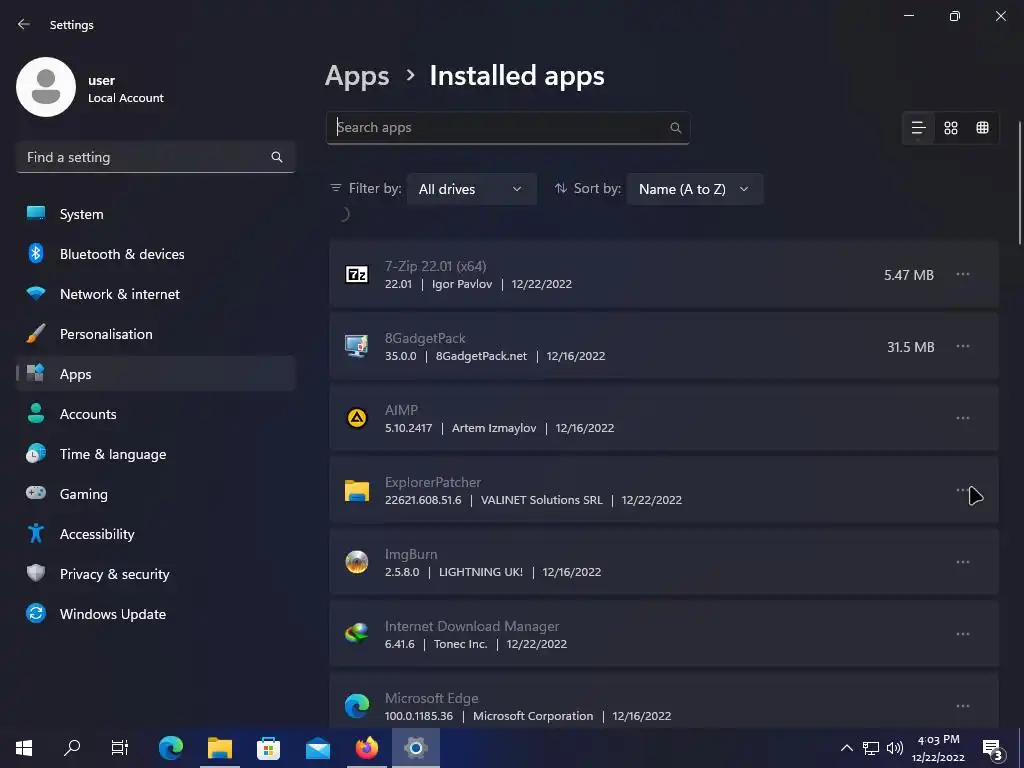Open more options for Microsoft Edge
Image resolution: width=1024 pixels, height=768 pixels.
963,706
